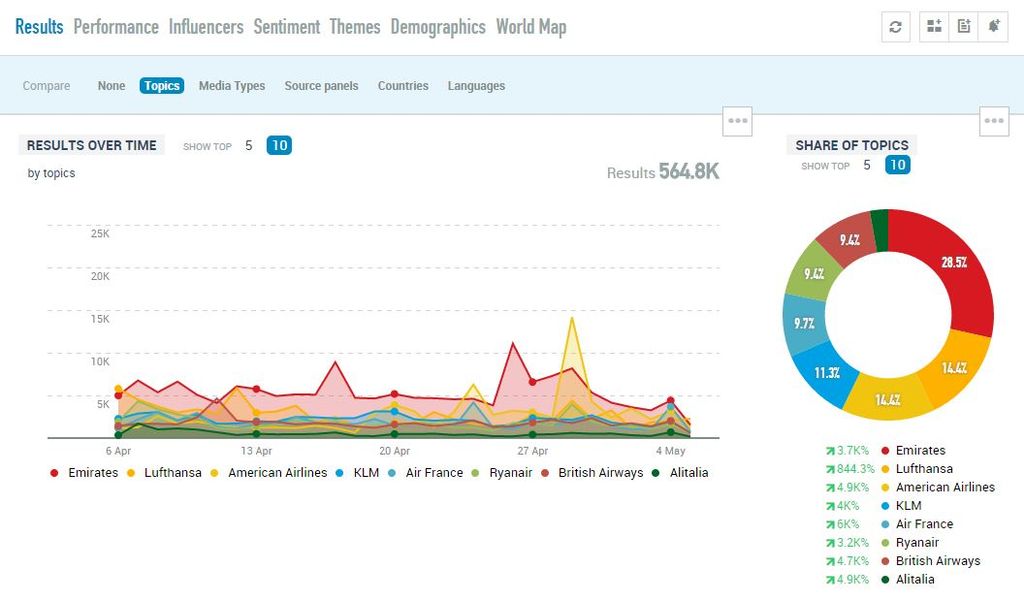
Task: Click the refresh results icon
Action: coord(895,27)
